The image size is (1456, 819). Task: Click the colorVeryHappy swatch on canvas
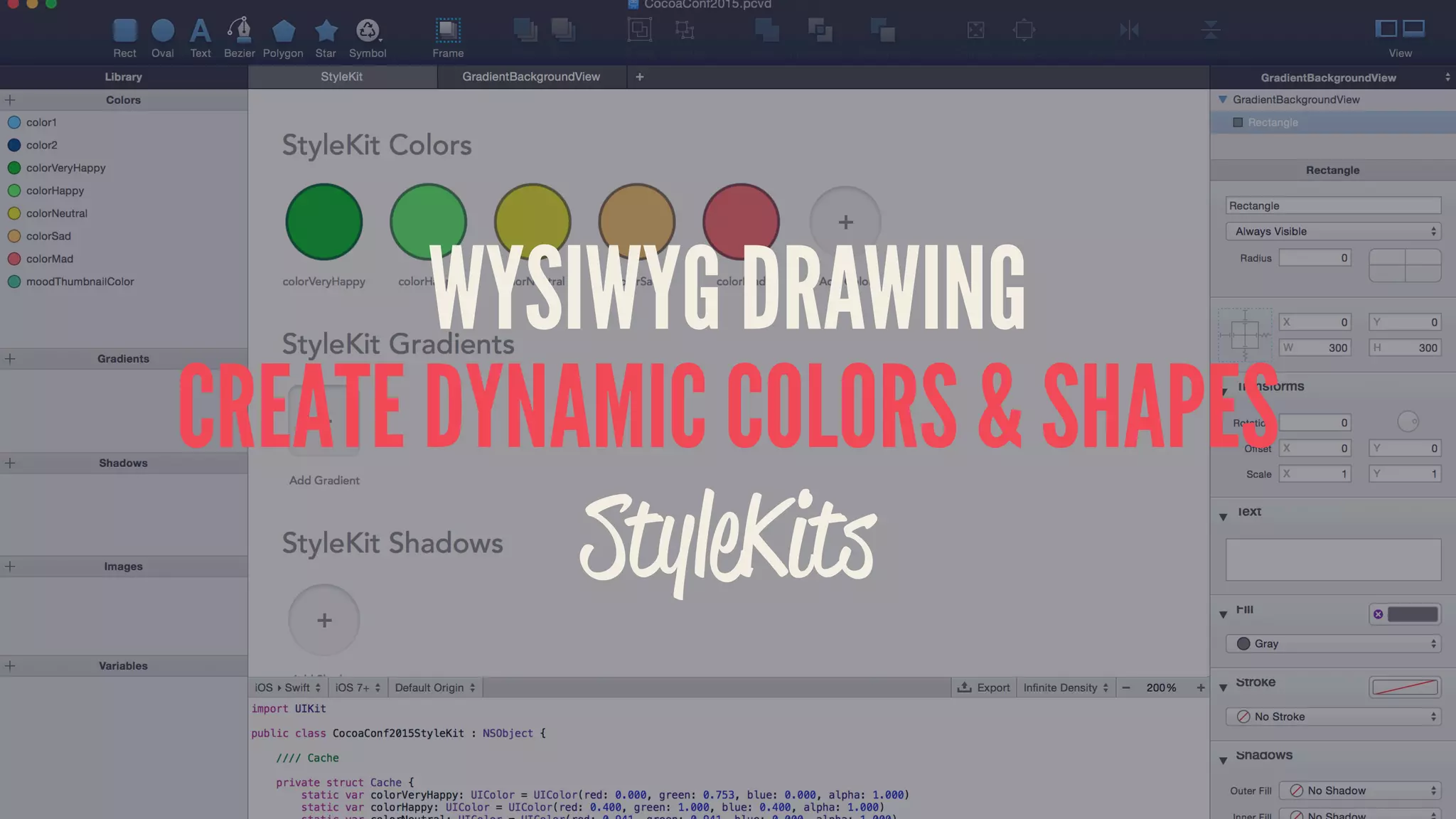click(x=324, y=222)
